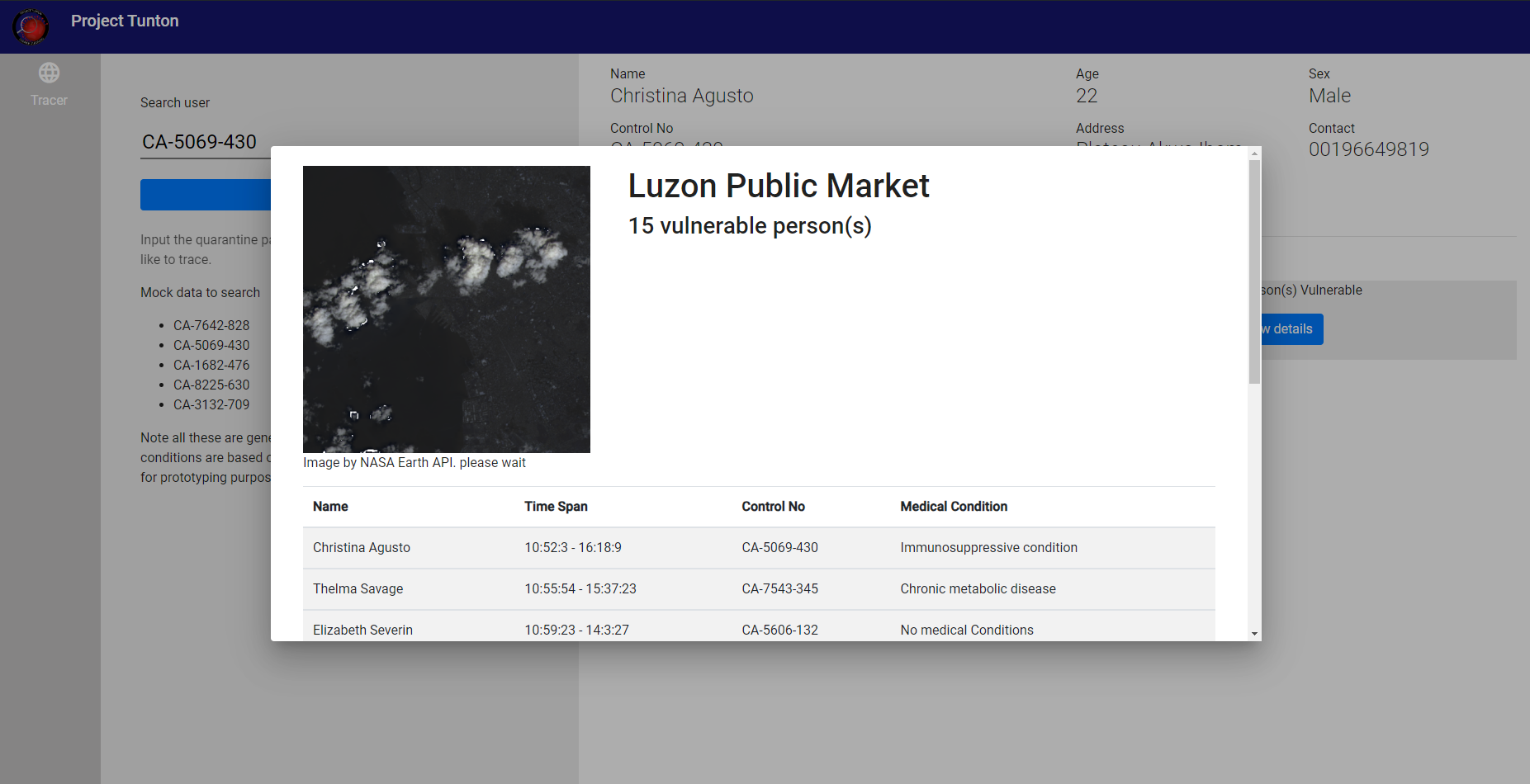
Task: Click the Control No column header in table
Action: pos(773,507)
